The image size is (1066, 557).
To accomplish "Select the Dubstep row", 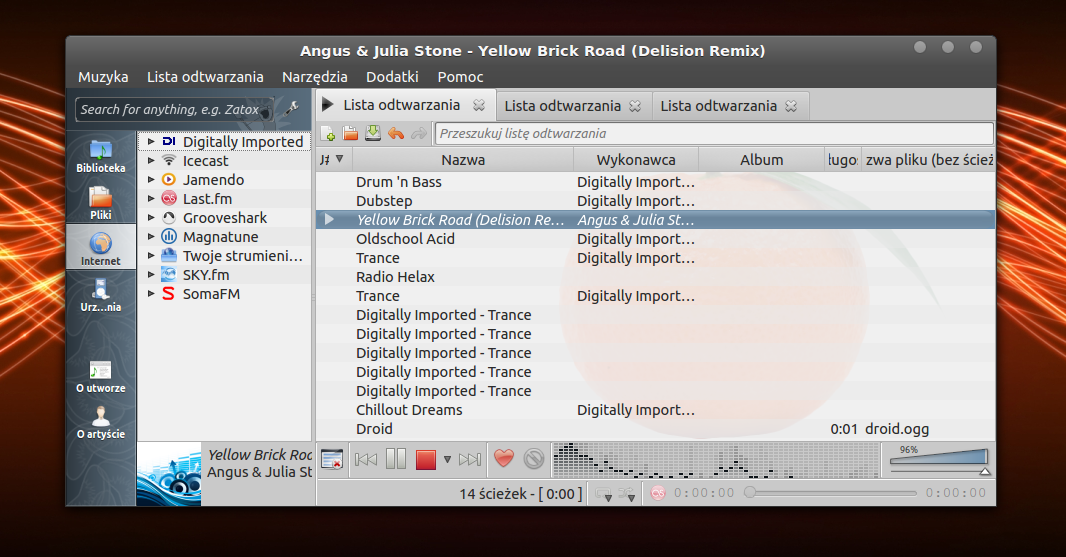I will [x=655, y=201].
